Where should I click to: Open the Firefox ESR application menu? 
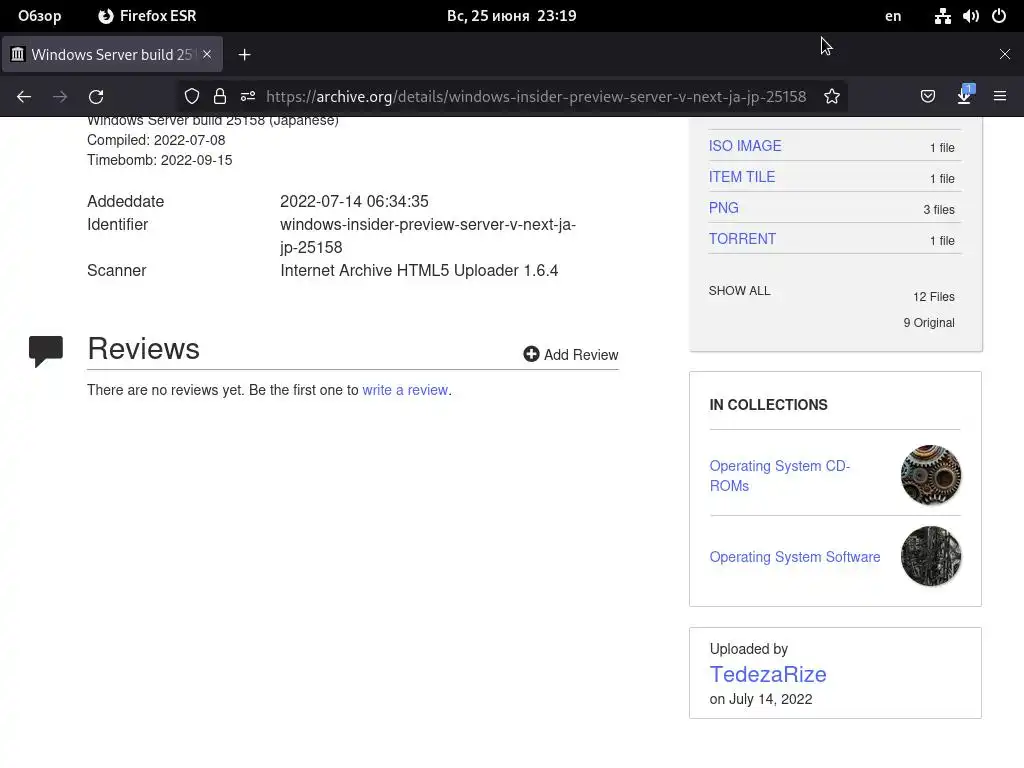point(147,16)
